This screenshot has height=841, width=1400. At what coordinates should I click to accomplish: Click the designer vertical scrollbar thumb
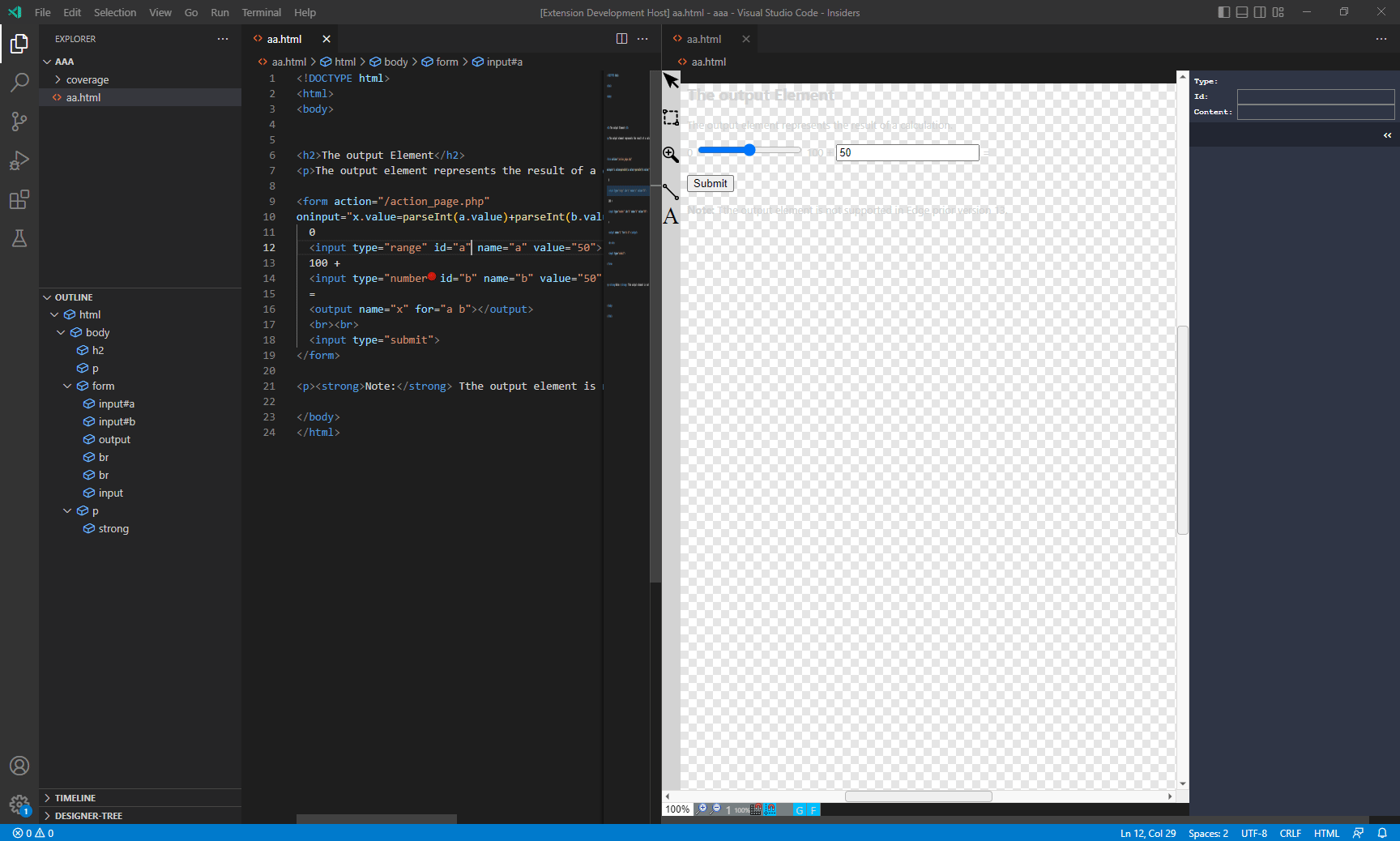click(1183, 429)
